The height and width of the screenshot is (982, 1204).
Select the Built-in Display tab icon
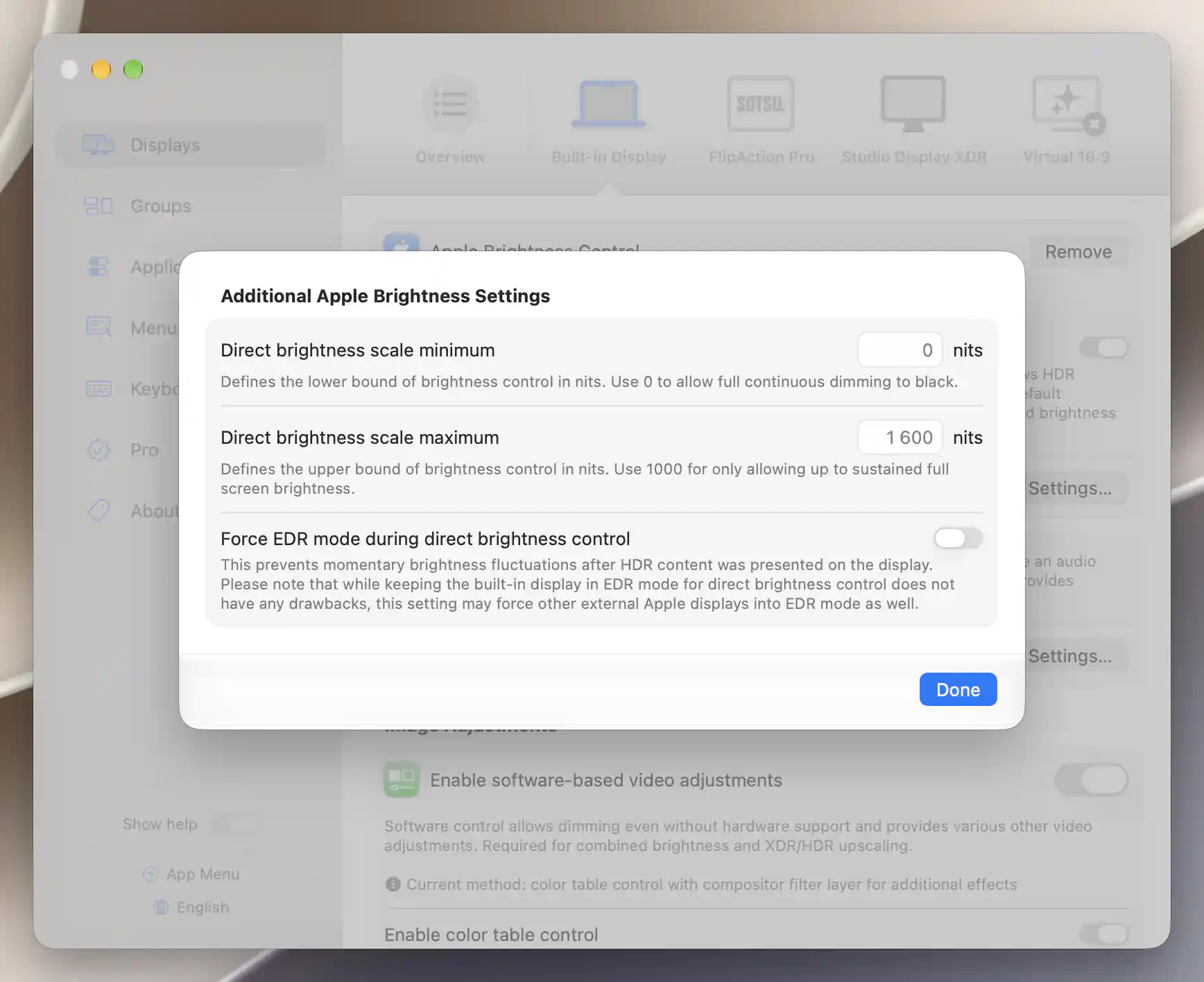point(609,104)
